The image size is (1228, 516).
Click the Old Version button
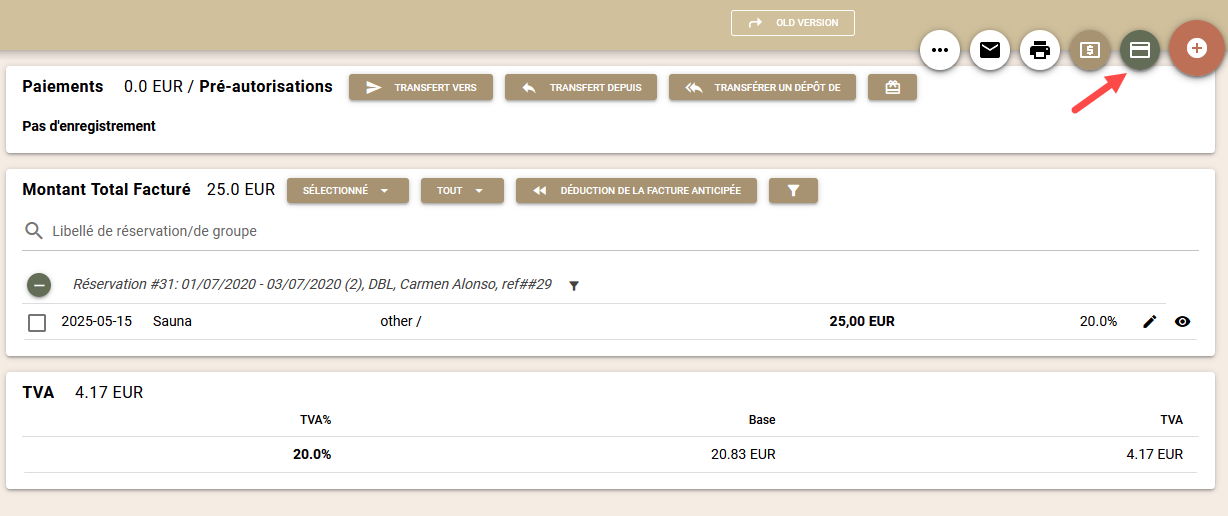pos(793,23)
